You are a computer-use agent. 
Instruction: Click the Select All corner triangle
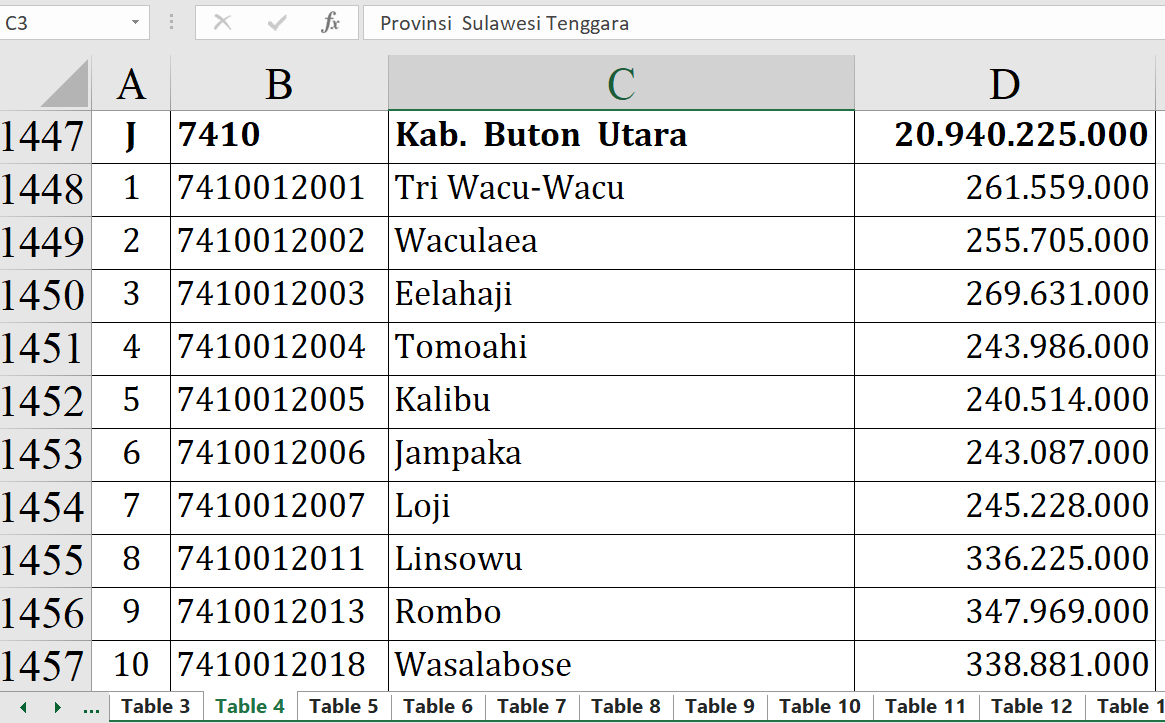click(65, 84)
